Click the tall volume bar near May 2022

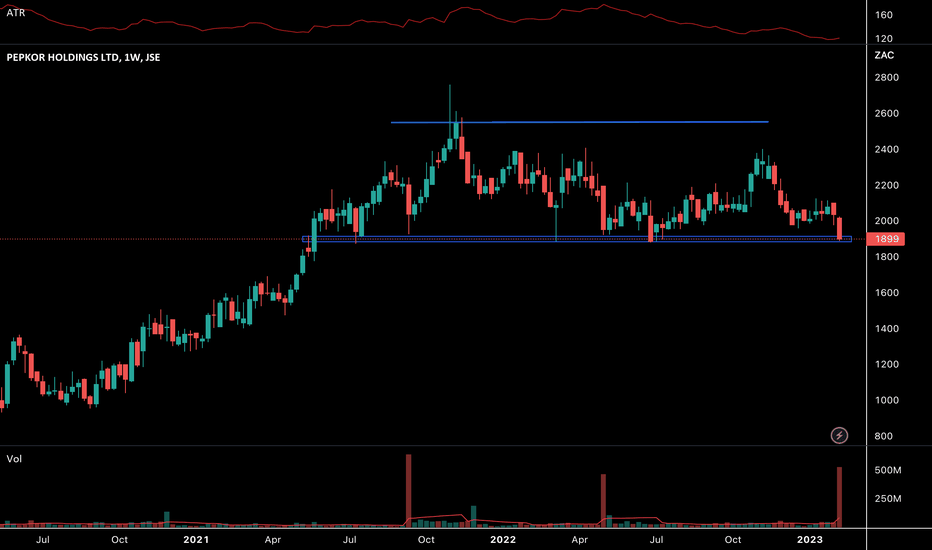pos(603,501)
